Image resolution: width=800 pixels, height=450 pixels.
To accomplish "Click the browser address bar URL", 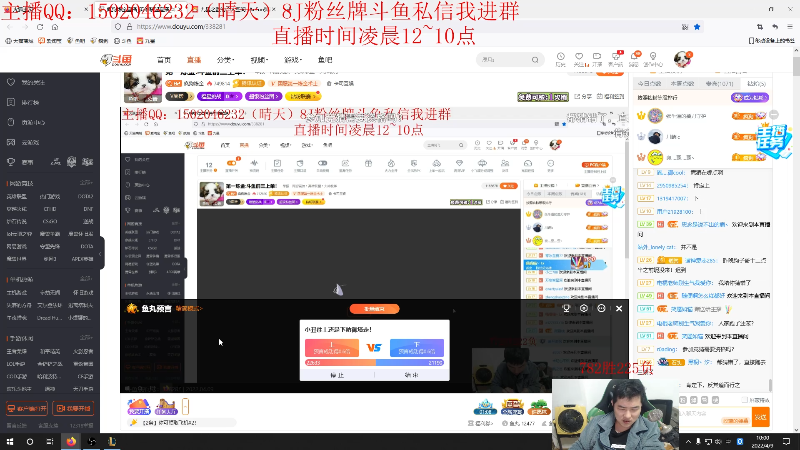I will 181,27.
